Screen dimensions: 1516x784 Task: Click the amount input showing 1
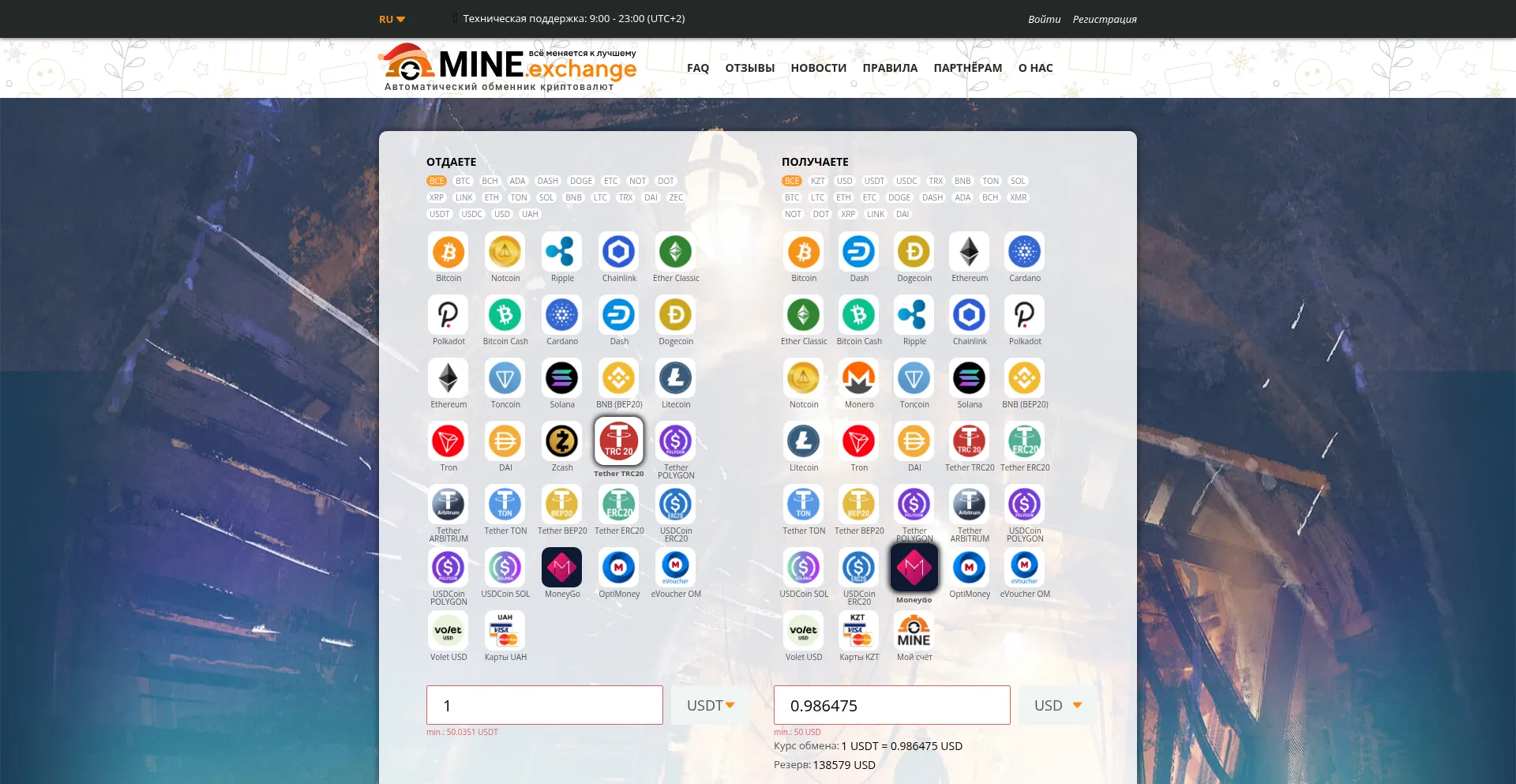point(544,704)
